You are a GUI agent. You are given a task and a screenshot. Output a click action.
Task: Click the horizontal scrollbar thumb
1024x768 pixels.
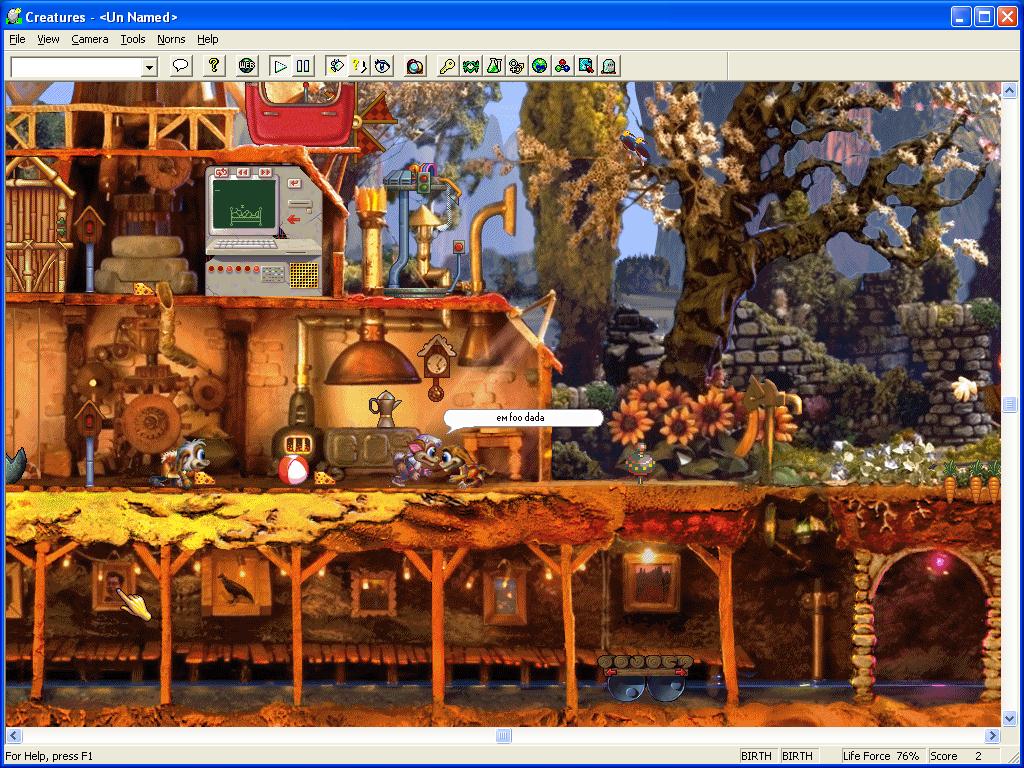[x=504, y=736]
